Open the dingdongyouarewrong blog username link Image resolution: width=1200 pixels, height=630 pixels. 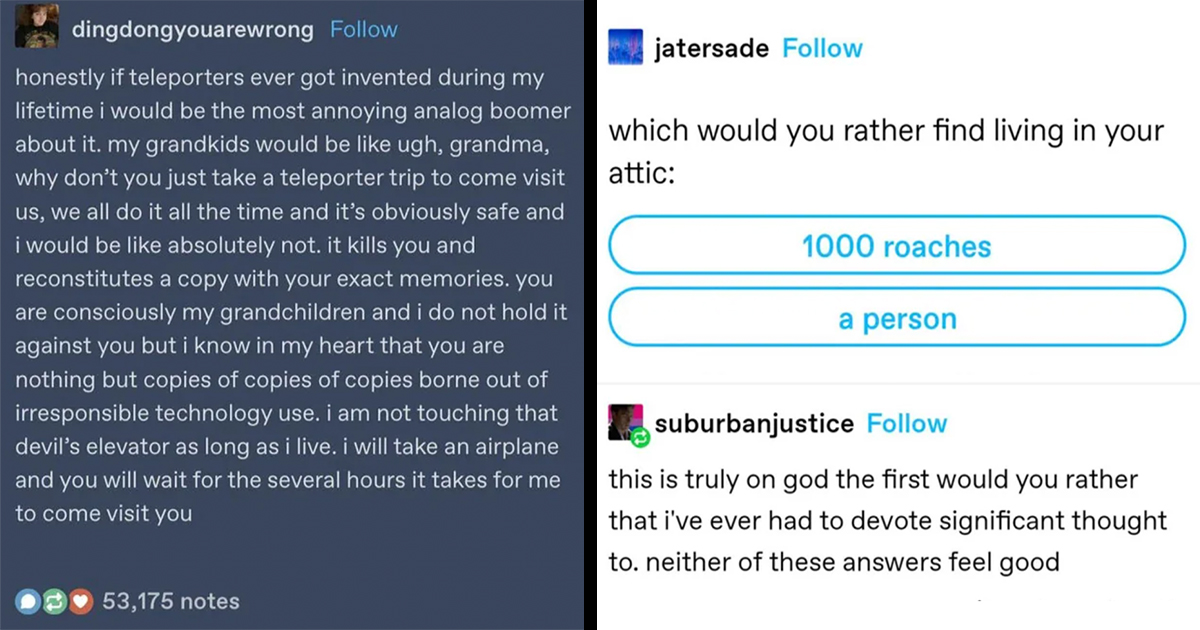tap(193, 30)
